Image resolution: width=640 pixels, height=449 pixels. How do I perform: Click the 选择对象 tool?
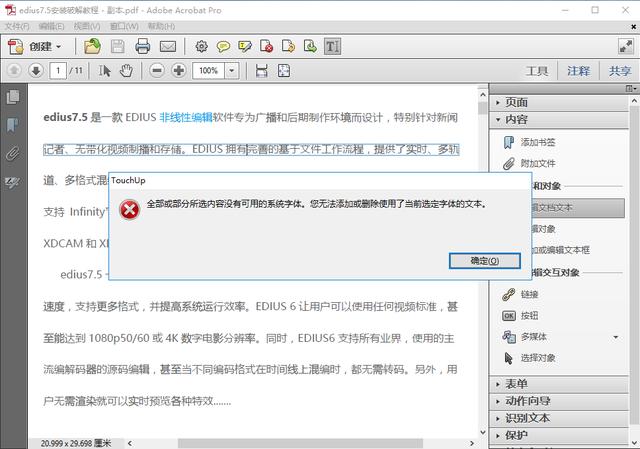tap(529, 358)
